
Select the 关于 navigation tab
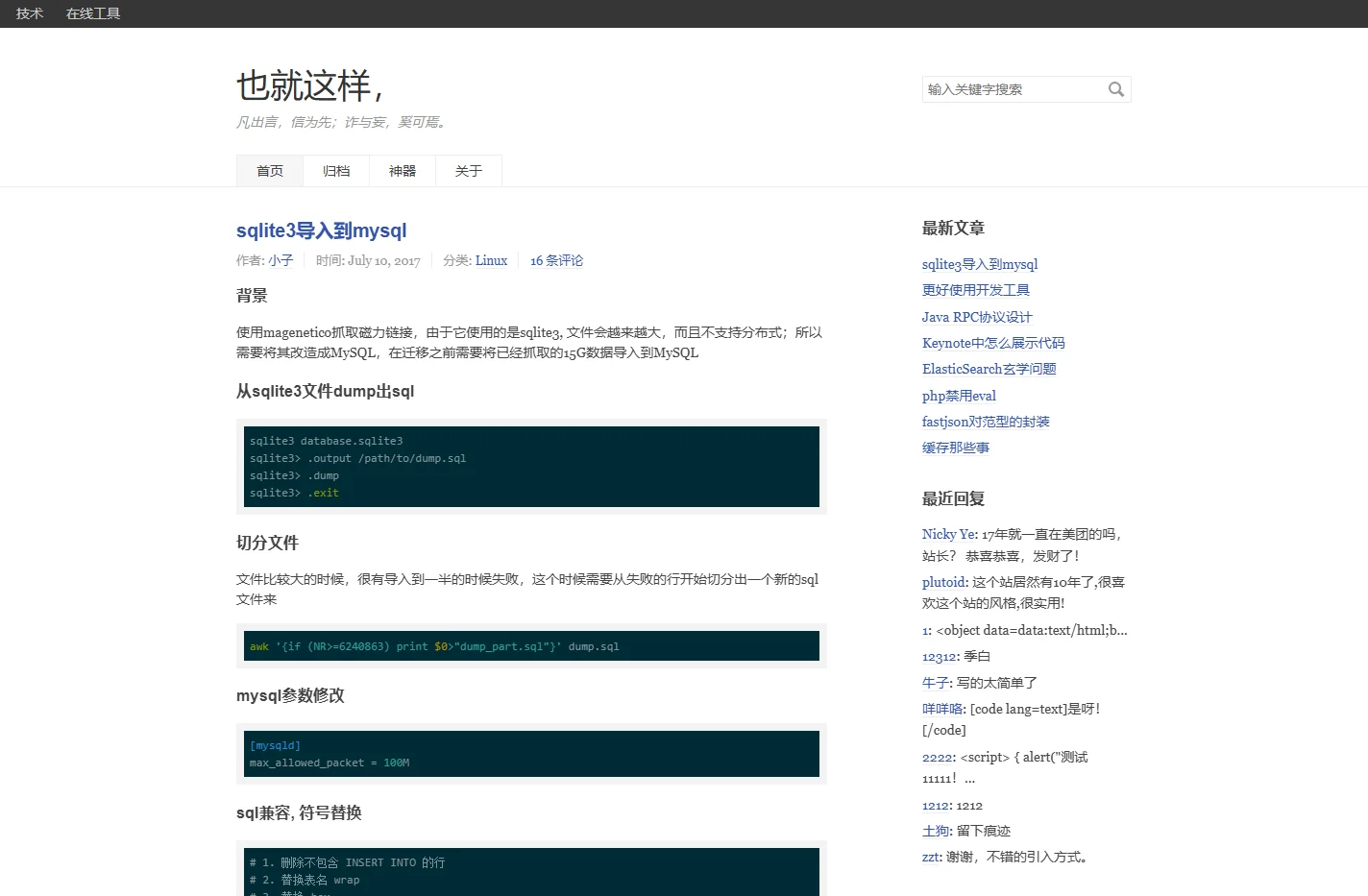coord(469,171)
